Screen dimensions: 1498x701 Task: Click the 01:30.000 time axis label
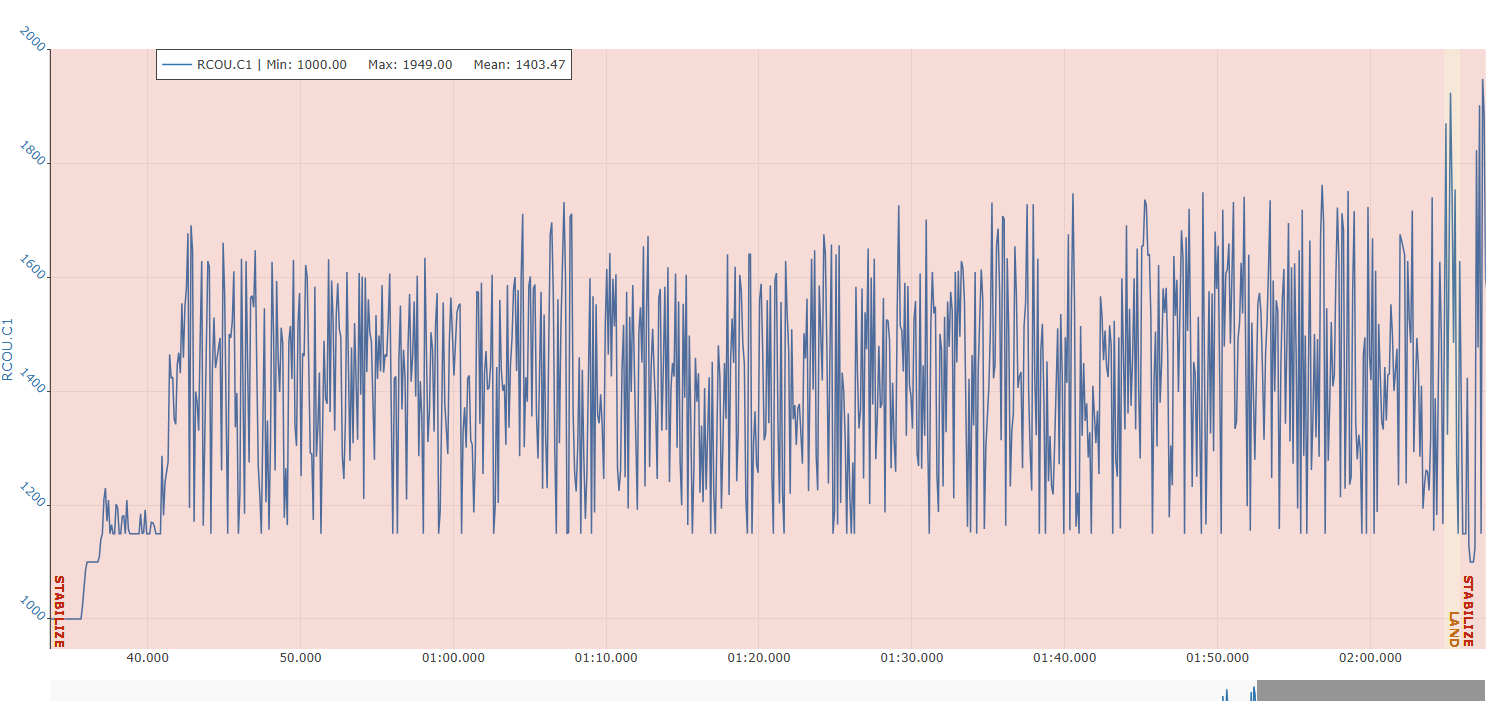912,658
